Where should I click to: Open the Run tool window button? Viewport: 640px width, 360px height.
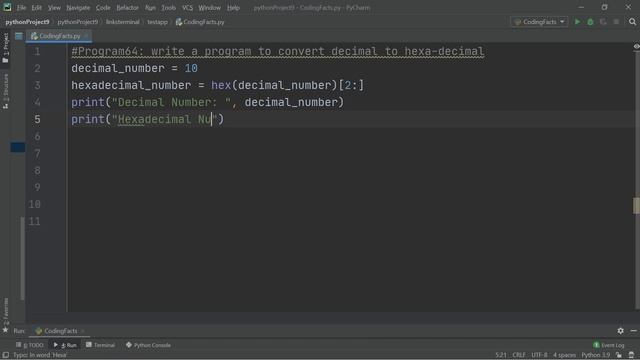click(x=65, y=345)
